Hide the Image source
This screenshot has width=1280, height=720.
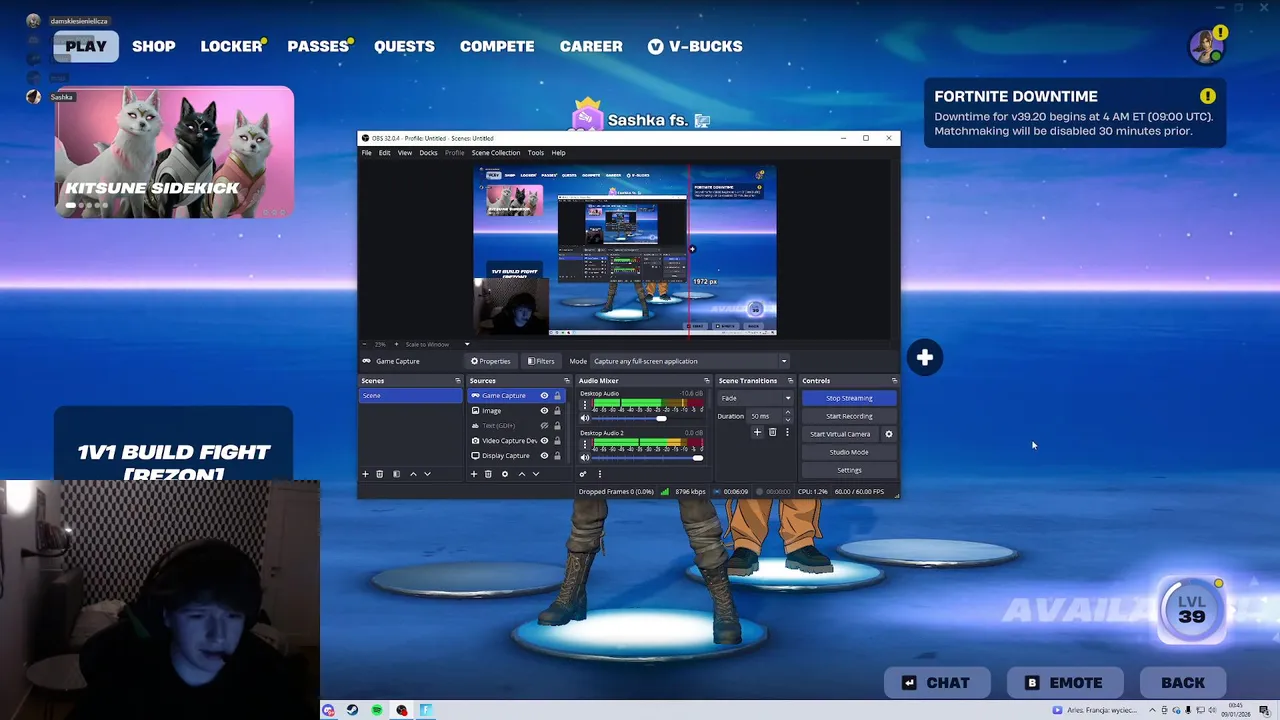click(544, 411)
